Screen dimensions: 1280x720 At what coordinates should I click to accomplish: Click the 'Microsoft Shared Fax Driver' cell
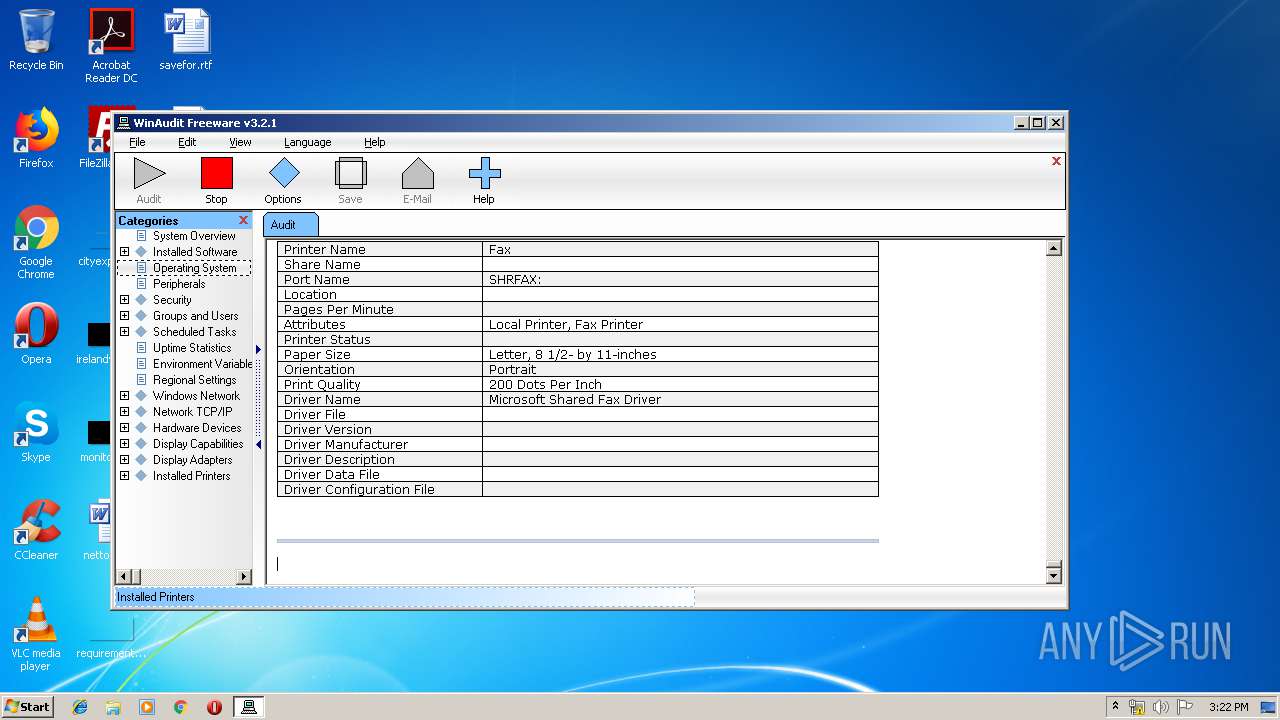(x=680, y=399)
